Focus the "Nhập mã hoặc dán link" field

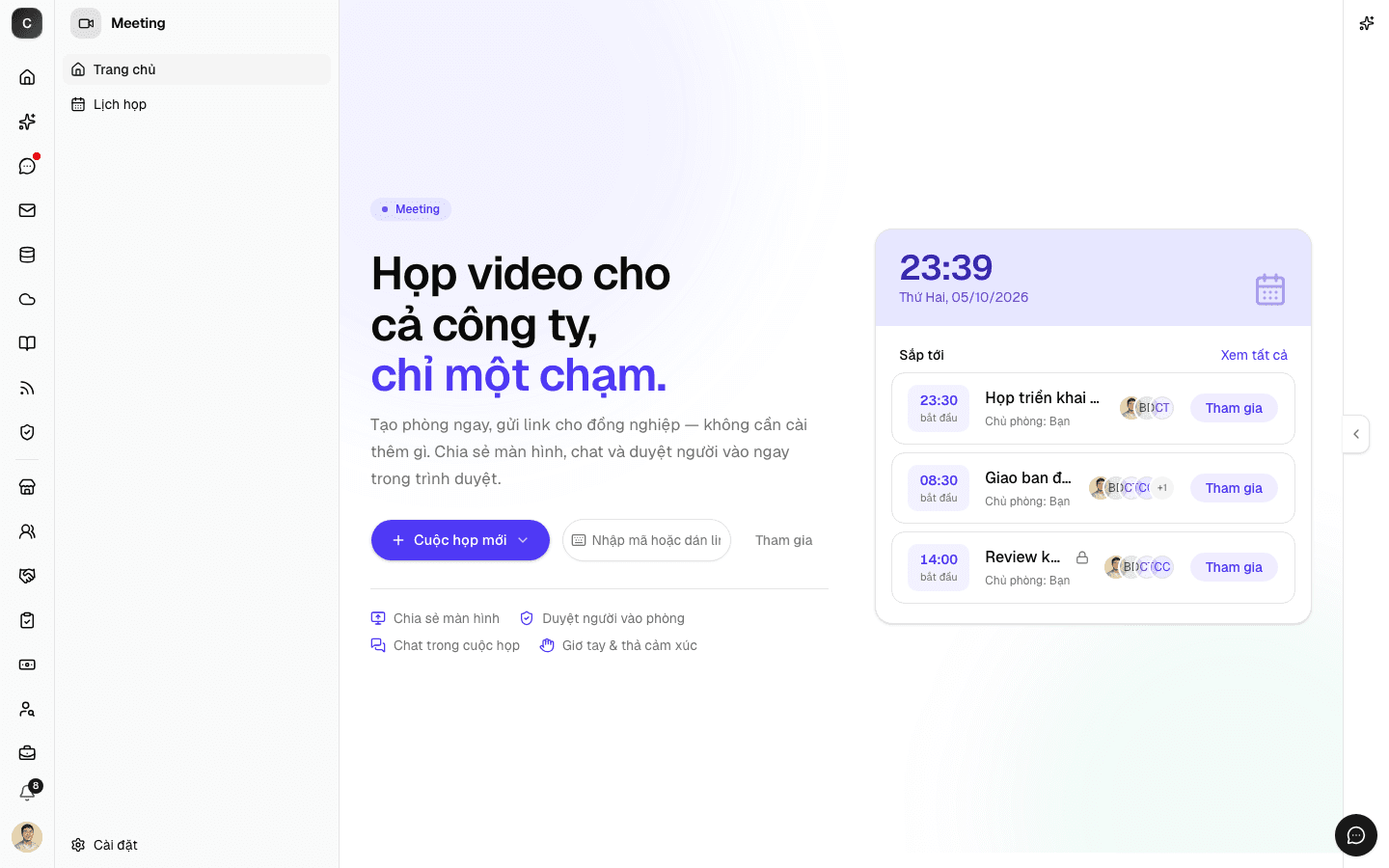646,540
